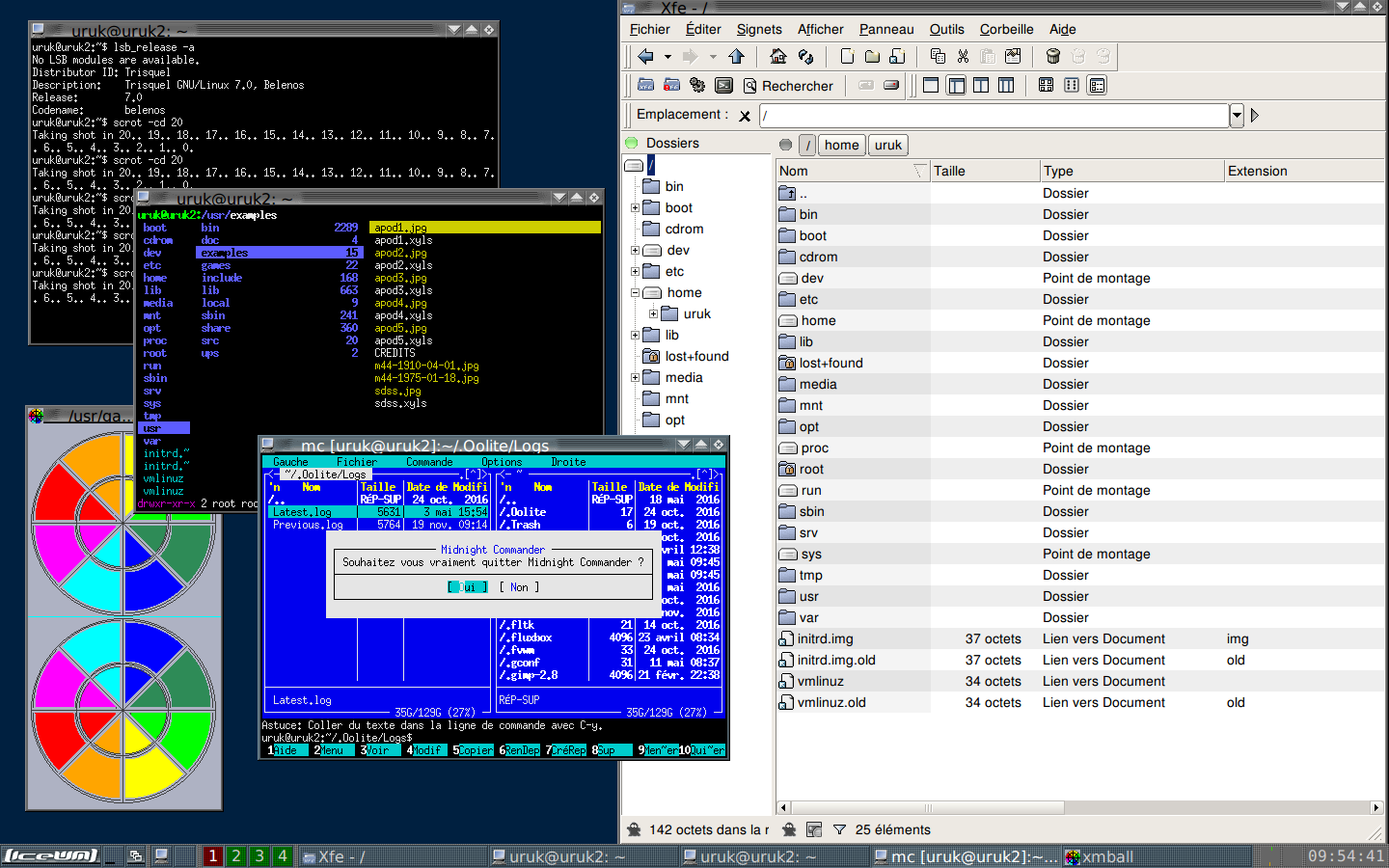Viewport: 1389px width, 868px height.
Task: Run a command via the gears icon
Action: pos(697,85)
